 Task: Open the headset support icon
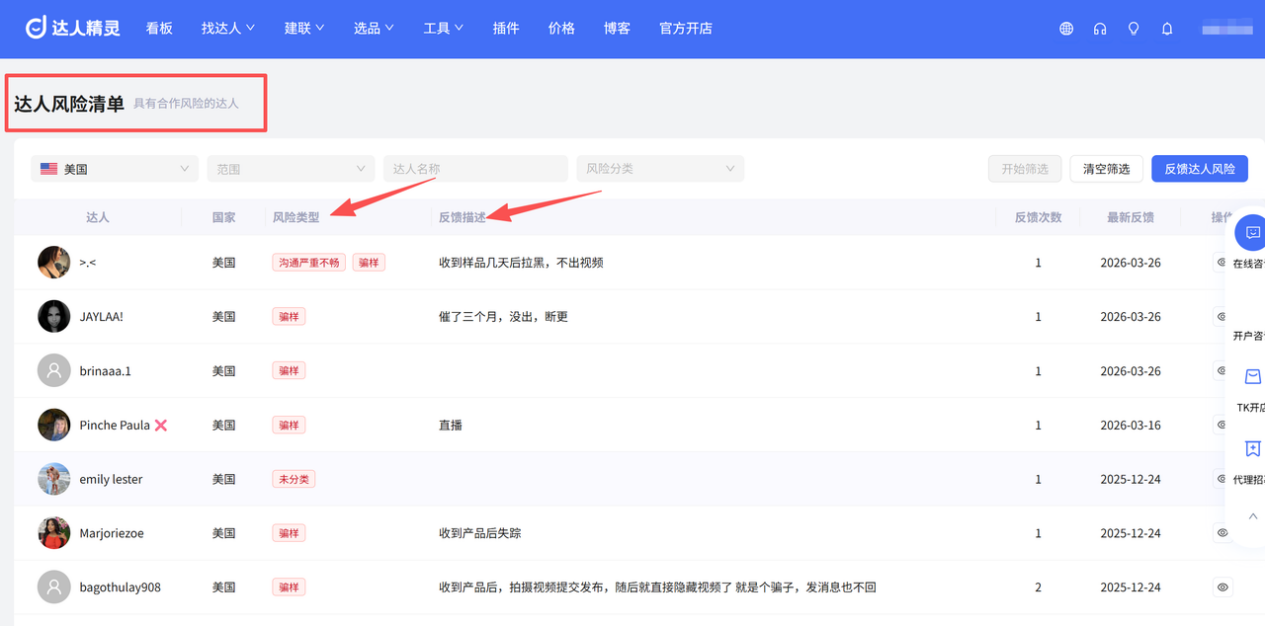click(1099, 28)
